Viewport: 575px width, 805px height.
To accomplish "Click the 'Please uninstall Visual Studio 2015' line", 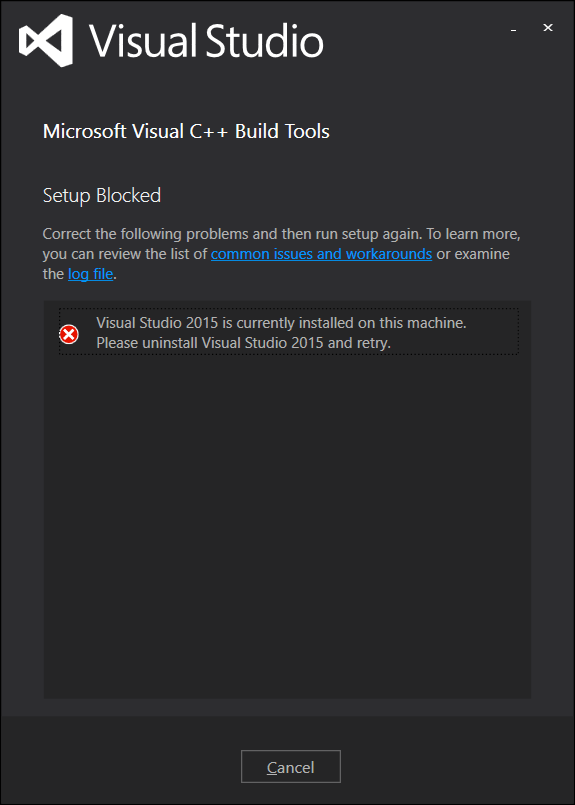I will (x=243, y=343).
